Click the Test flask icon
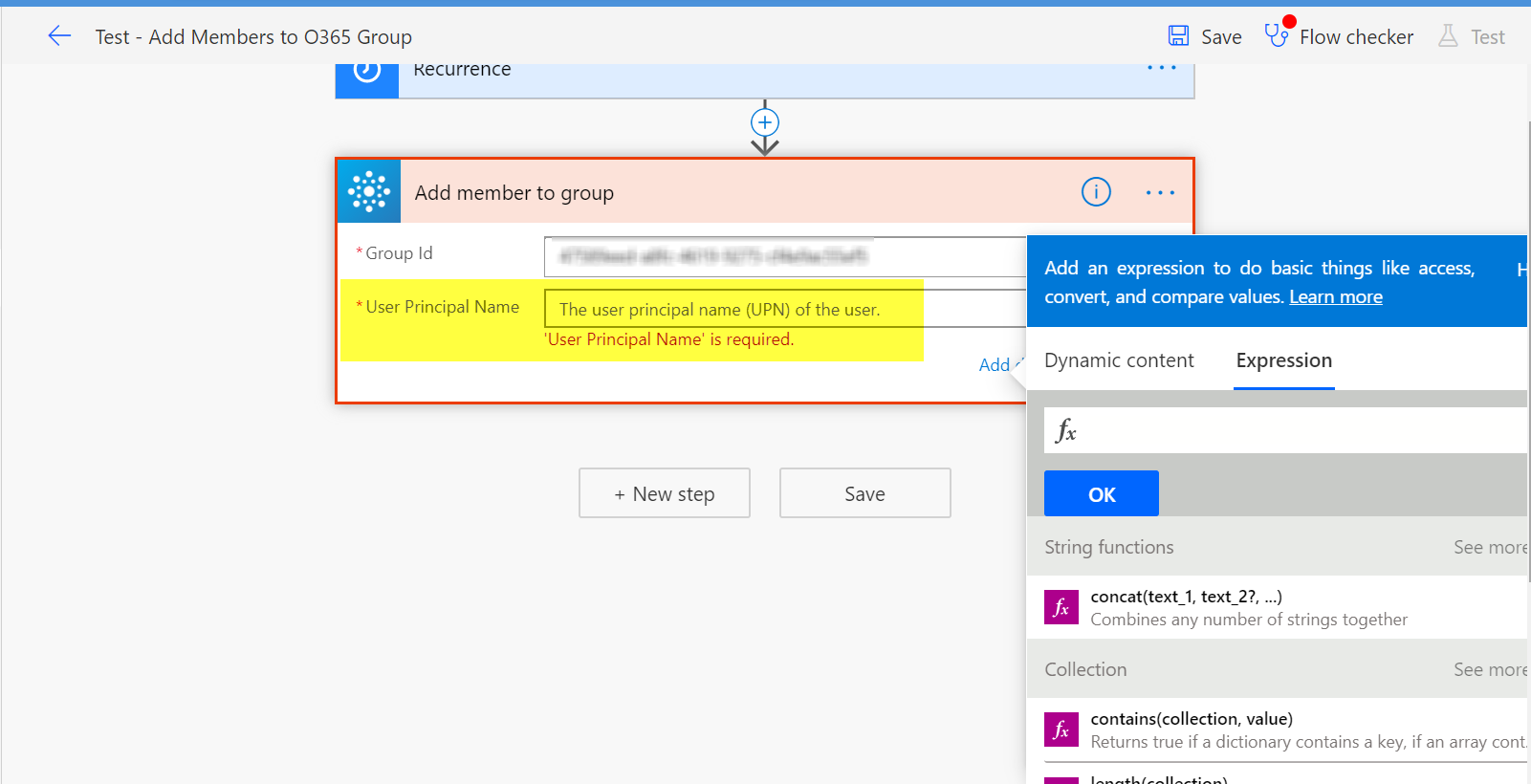Image resolution: width=1531 pixels, height=784 pixels. (1448, 36)
